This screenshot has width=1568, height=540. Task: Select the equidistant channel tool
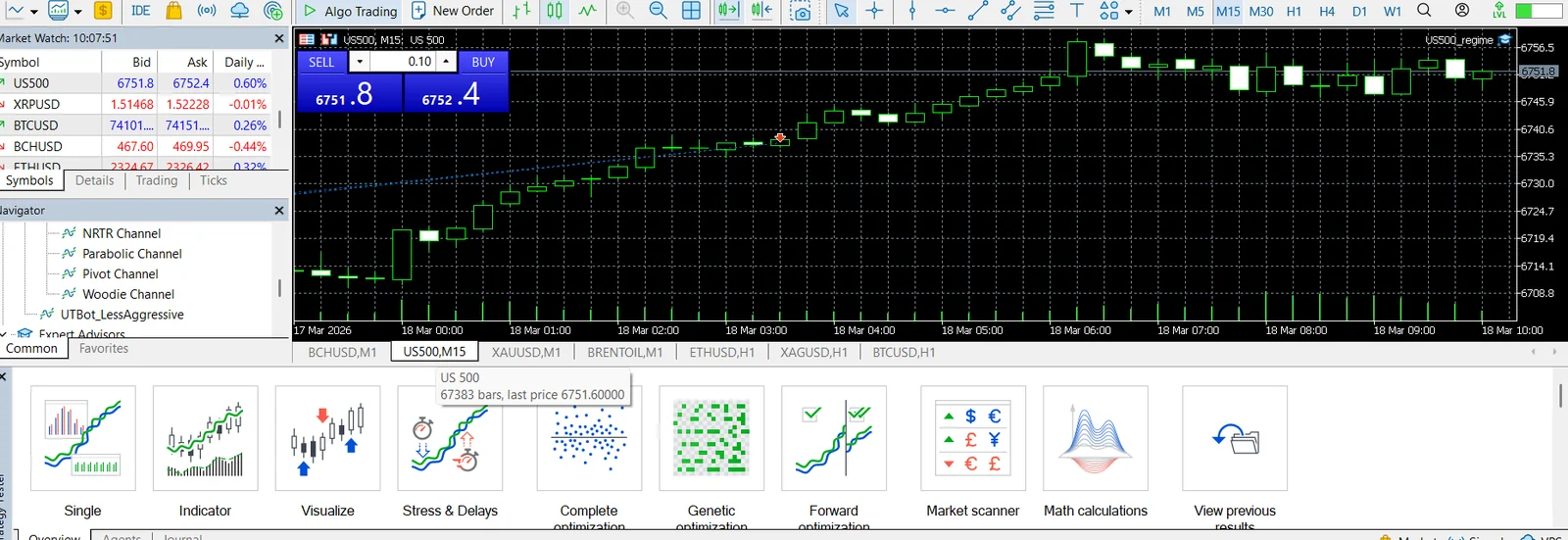1010,11
